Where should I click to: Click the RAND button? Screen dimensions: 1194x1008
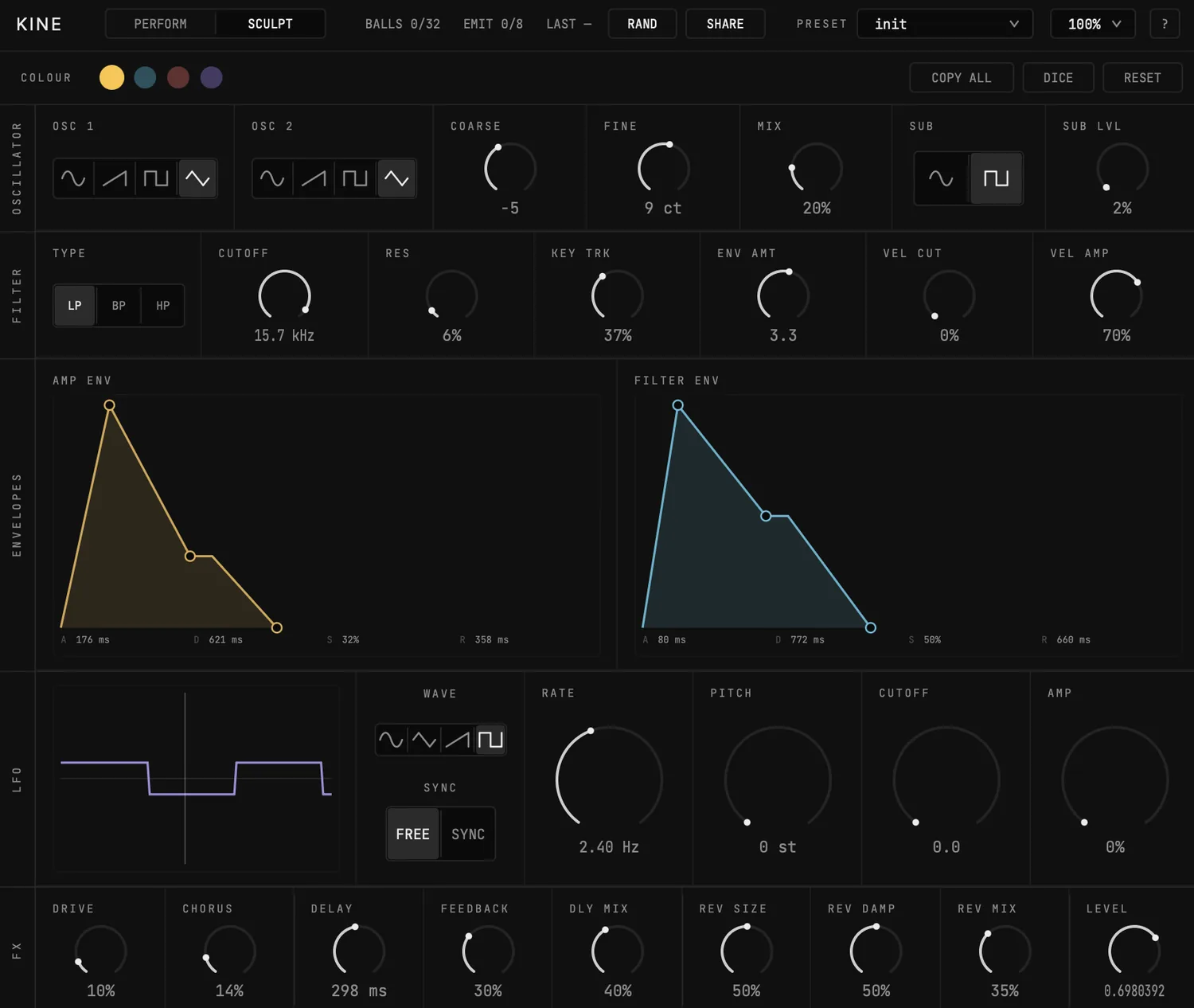[642, 24]
